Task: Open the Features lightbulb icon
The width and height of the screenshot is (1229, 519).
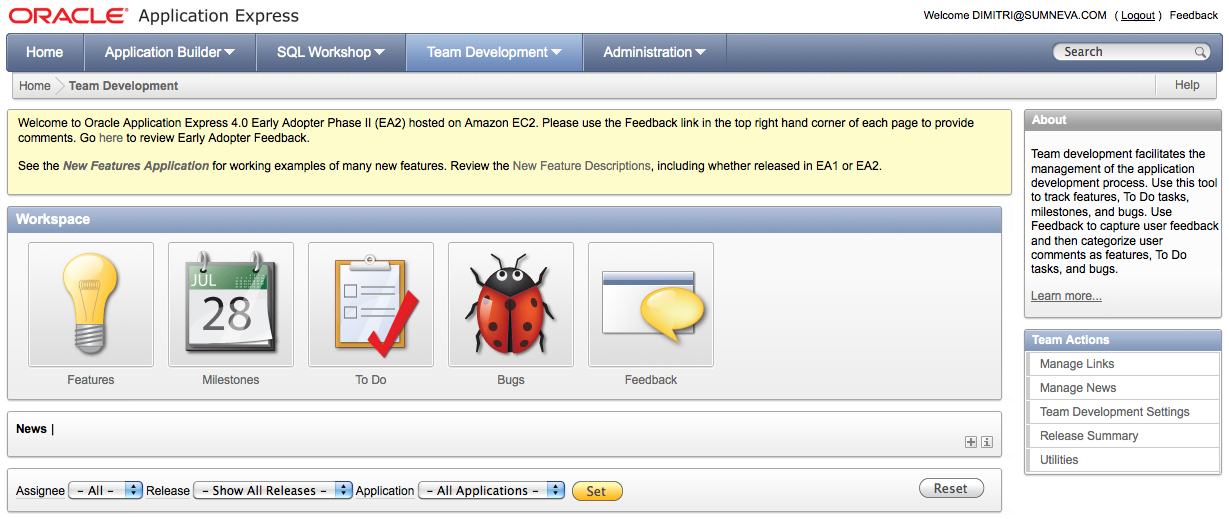Action: click(x=91, y=305)
